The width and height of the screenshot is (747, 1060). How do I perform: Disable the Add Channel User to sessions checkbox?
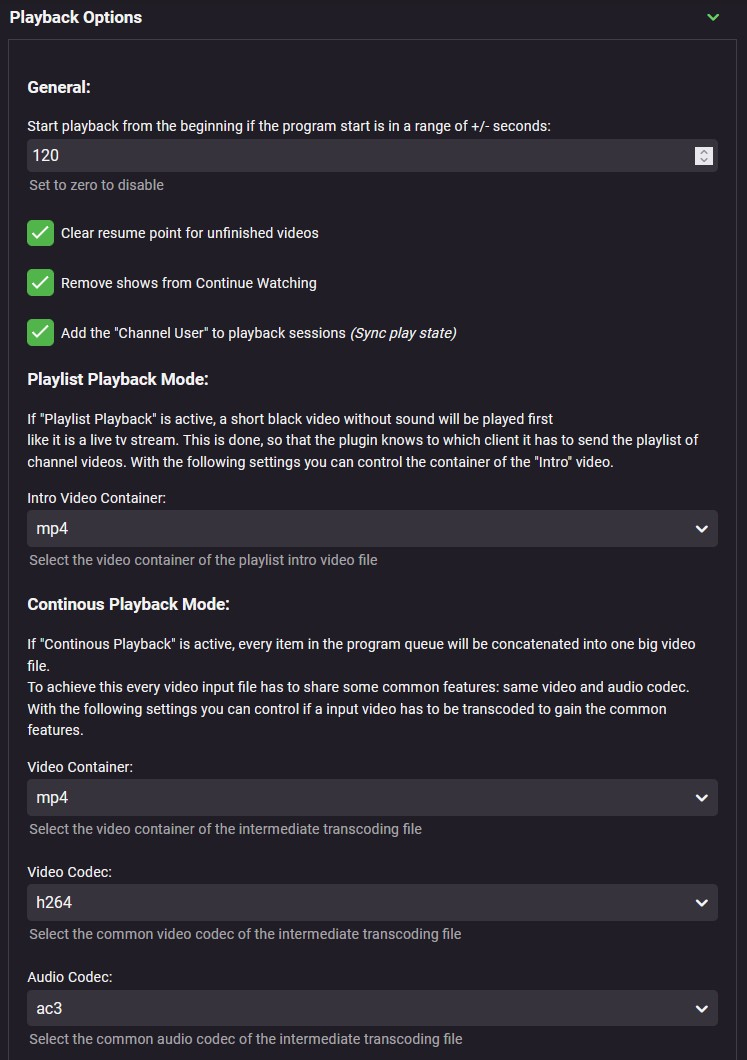tap(40, 332)
